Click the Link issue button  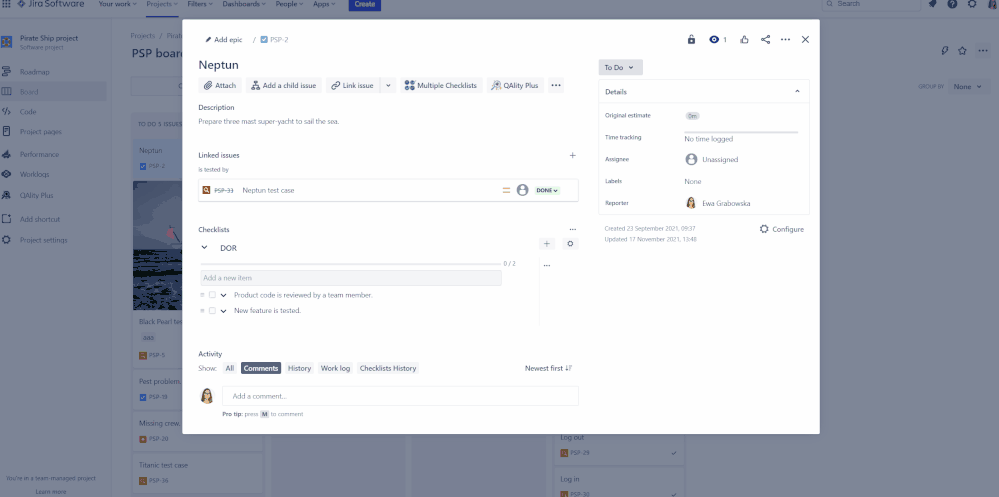(x=353, y=85)
